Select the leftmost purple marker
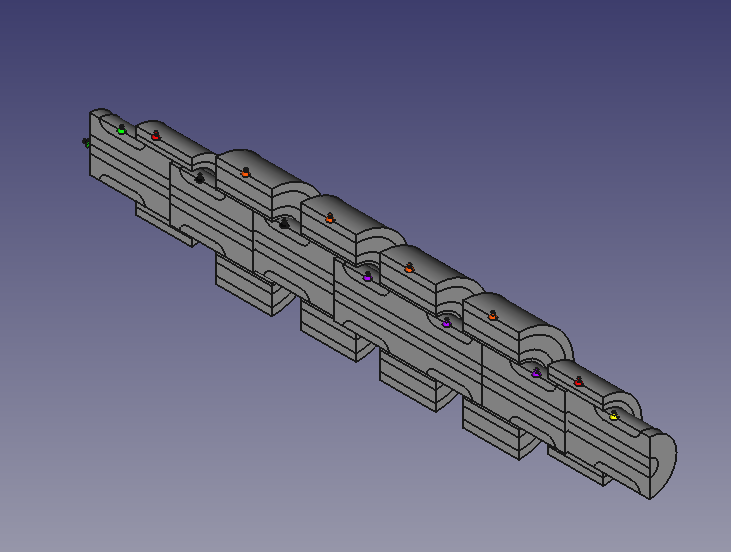This screenshot has height=552, width=731. [367, 277]
